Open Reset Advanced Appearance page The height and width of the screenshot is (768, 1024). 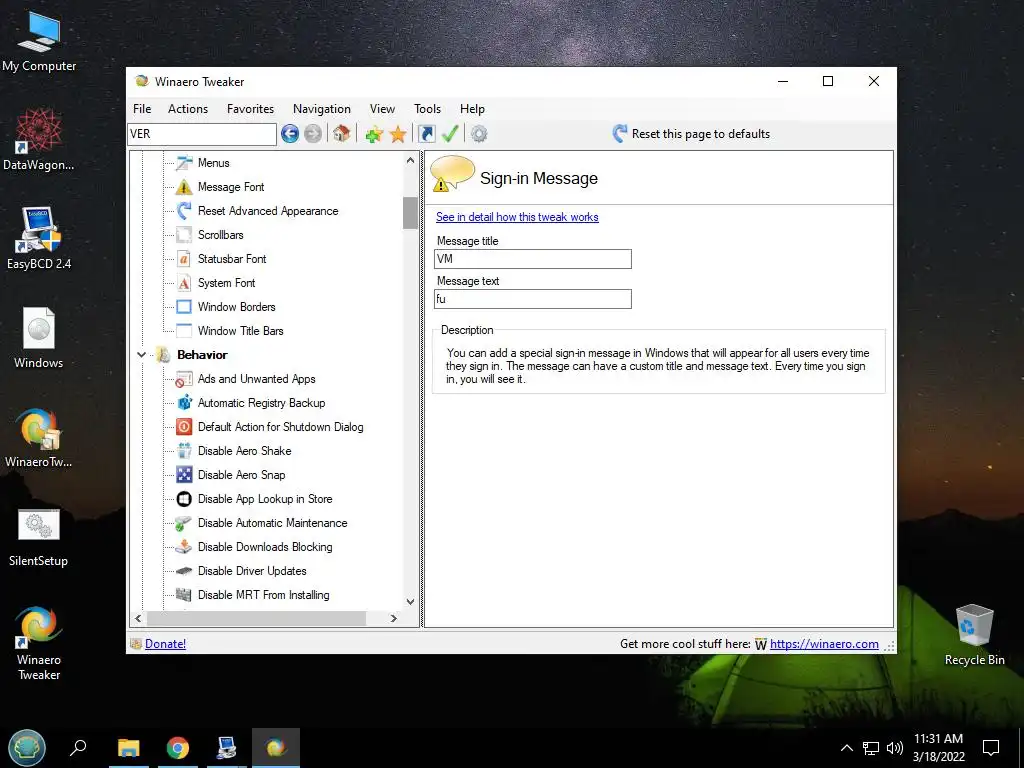(x=268, y=211)
